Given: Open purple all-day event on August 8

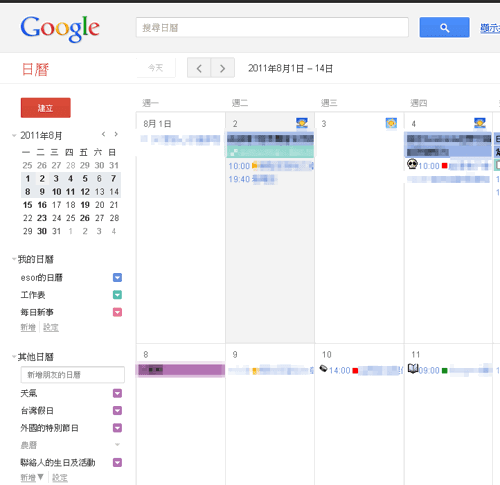Looking at the screenshot, I should 181,370.
